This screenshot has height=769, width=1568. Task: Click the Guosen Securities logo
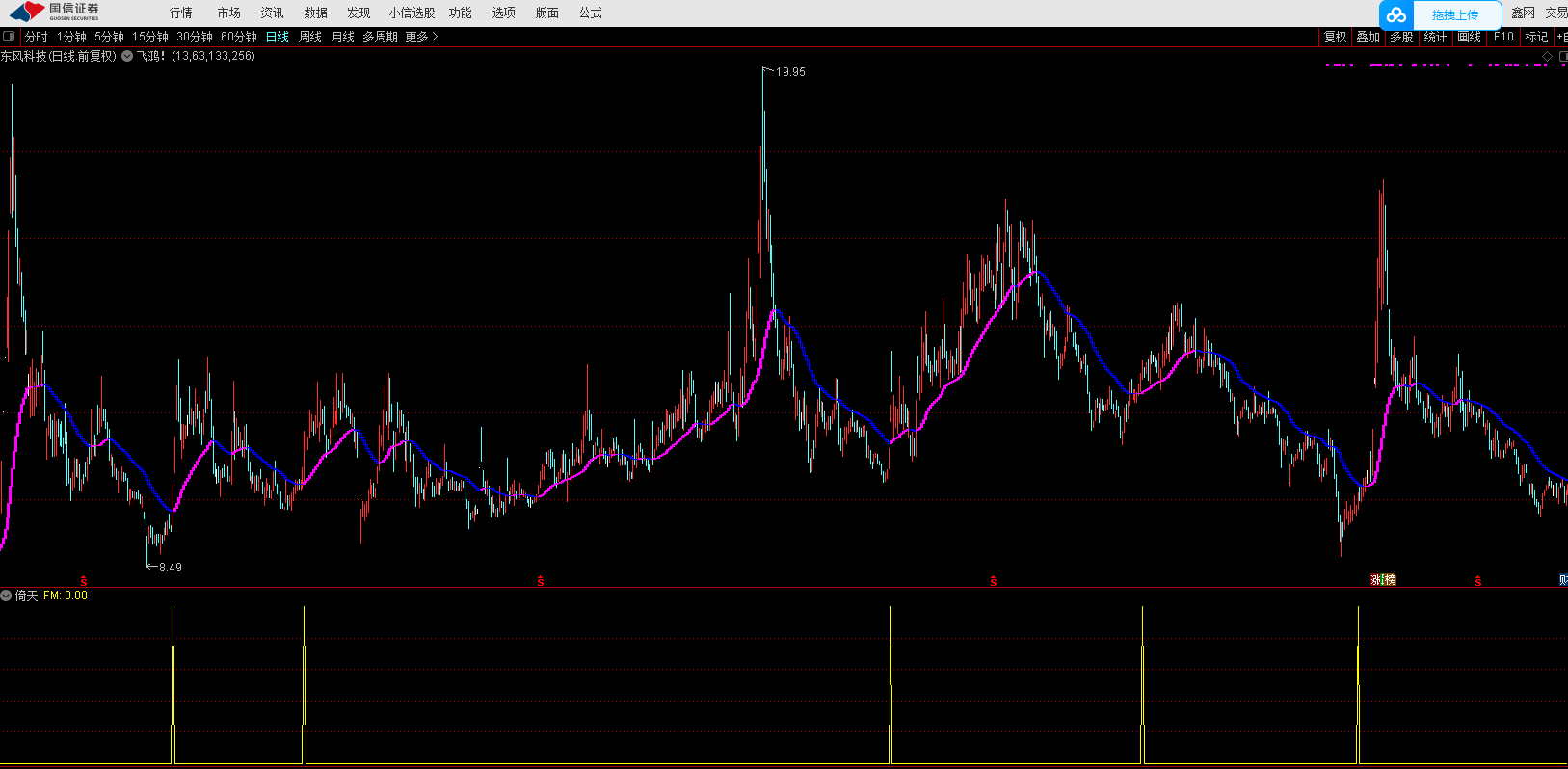coord(55,12)
